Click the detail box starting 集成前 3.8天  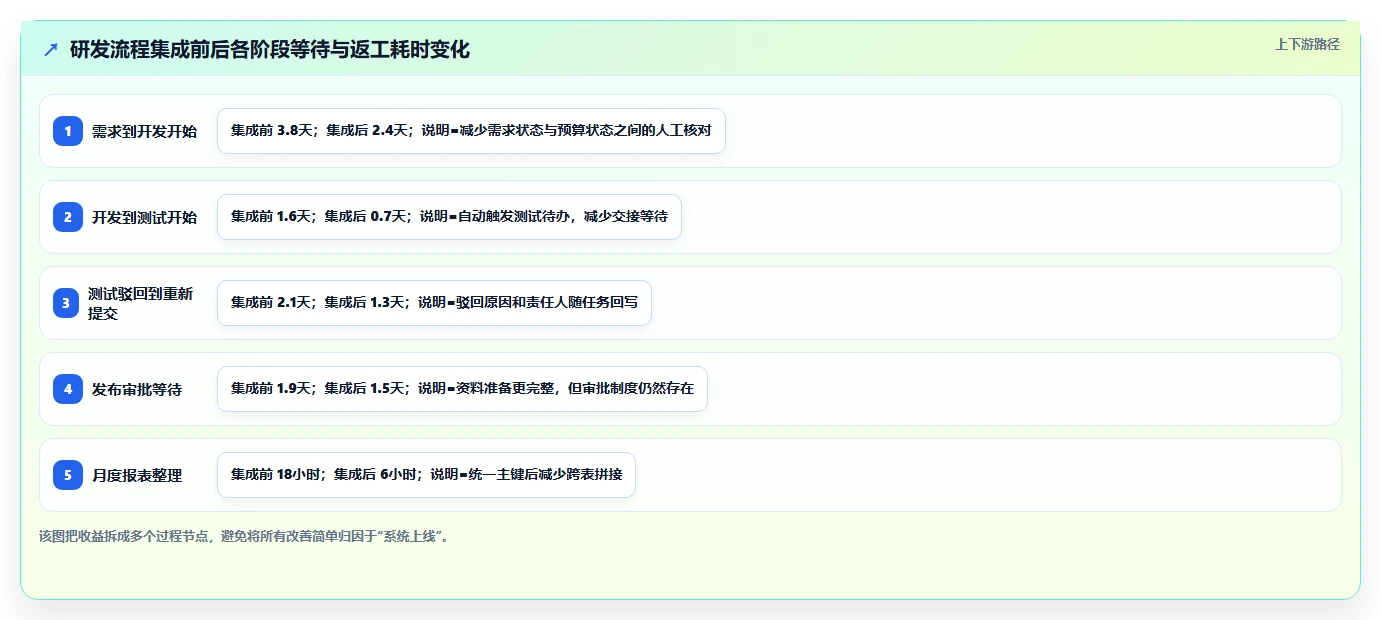(x=471, y=131)
